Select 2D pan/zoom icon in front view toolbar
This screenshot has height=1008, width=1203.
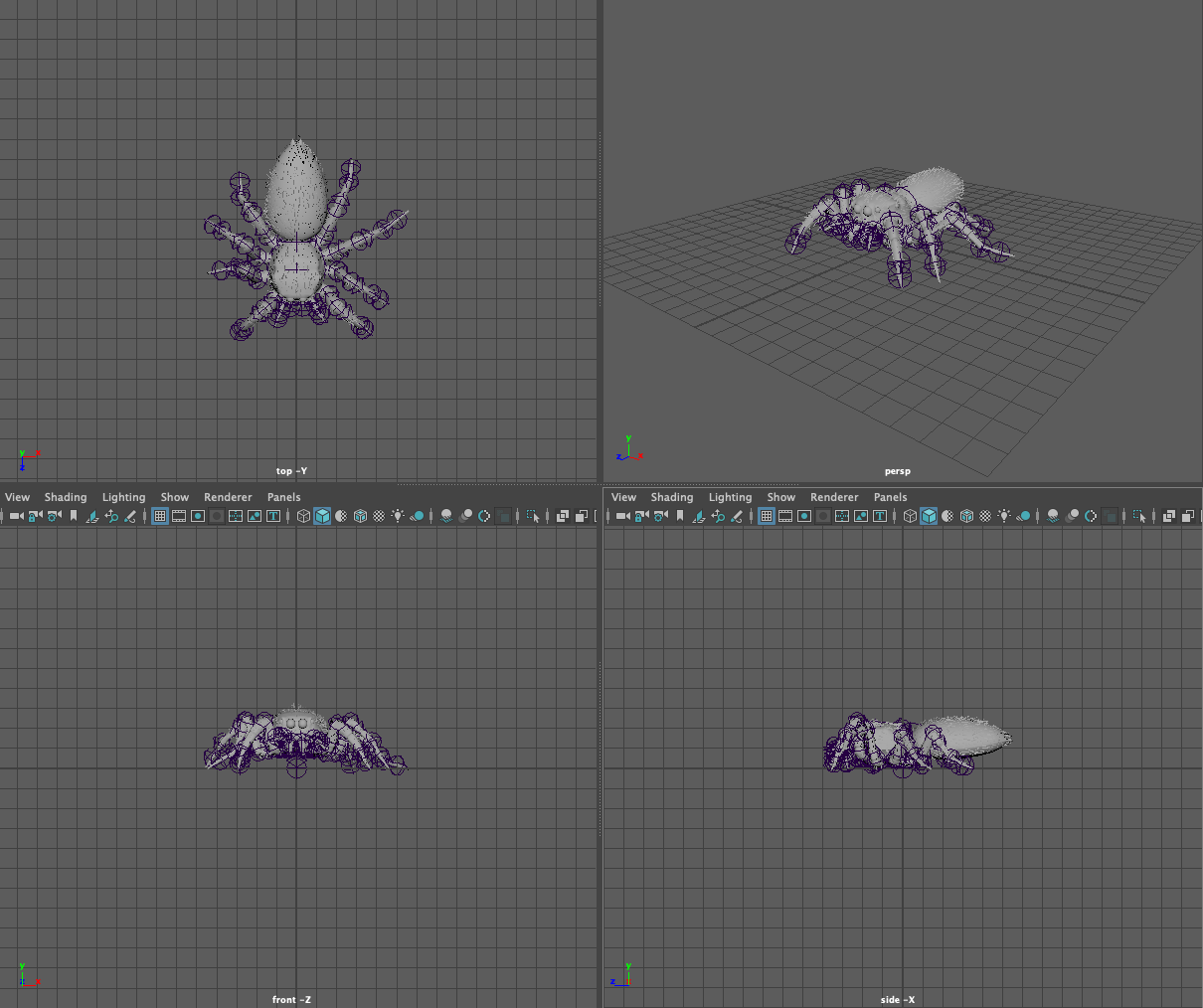point(111,516)
